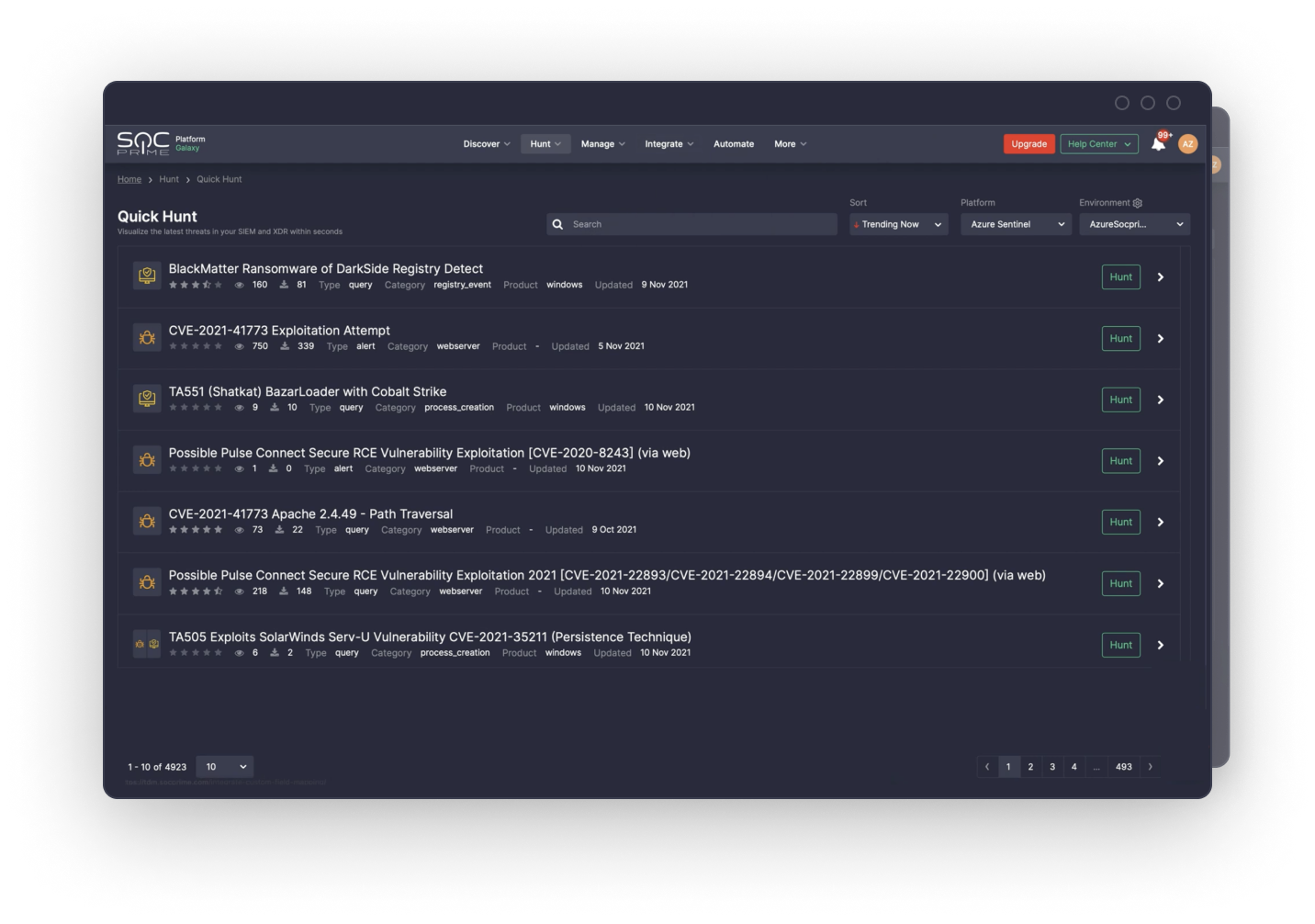The height and width of the screenshot is (924, 1315).
Task: Expand TA551 BazarLoader row with chevron arrow
Action: point(1161,400)
